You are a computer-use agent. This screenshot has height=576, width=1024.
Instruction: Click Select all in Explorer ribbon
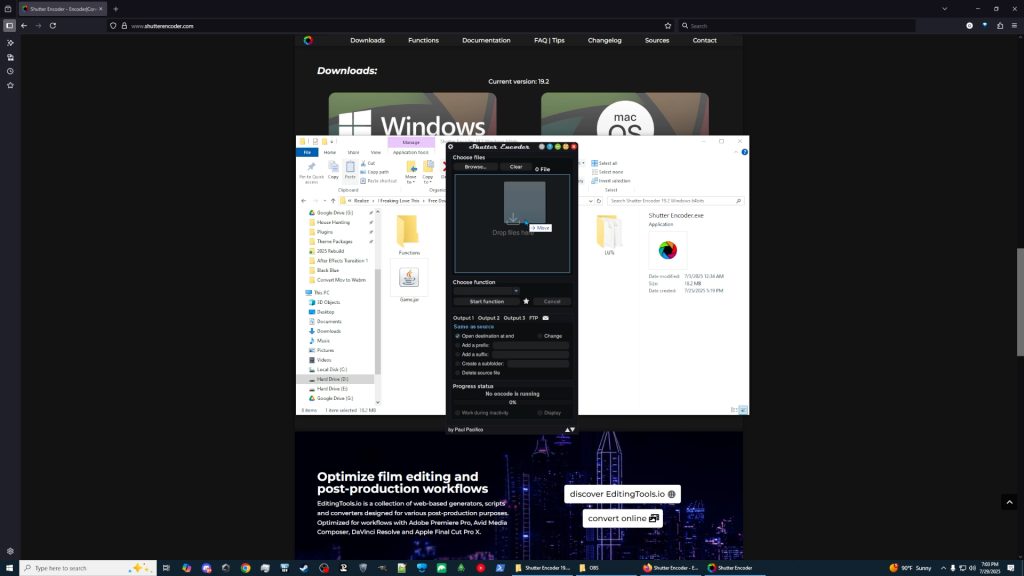click(604, 163)
